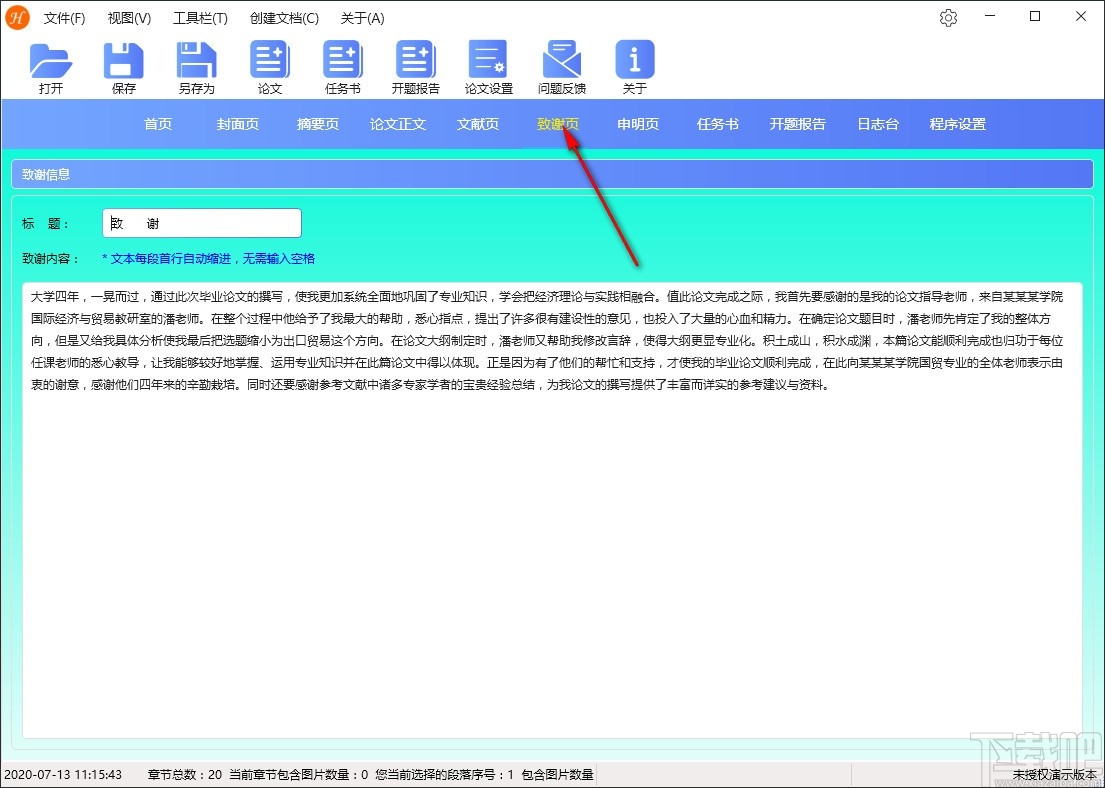The width and height of the screenshot is (1105, 788).
Task: Open the 创建文档(C) menu
Action: pos(283,17)
